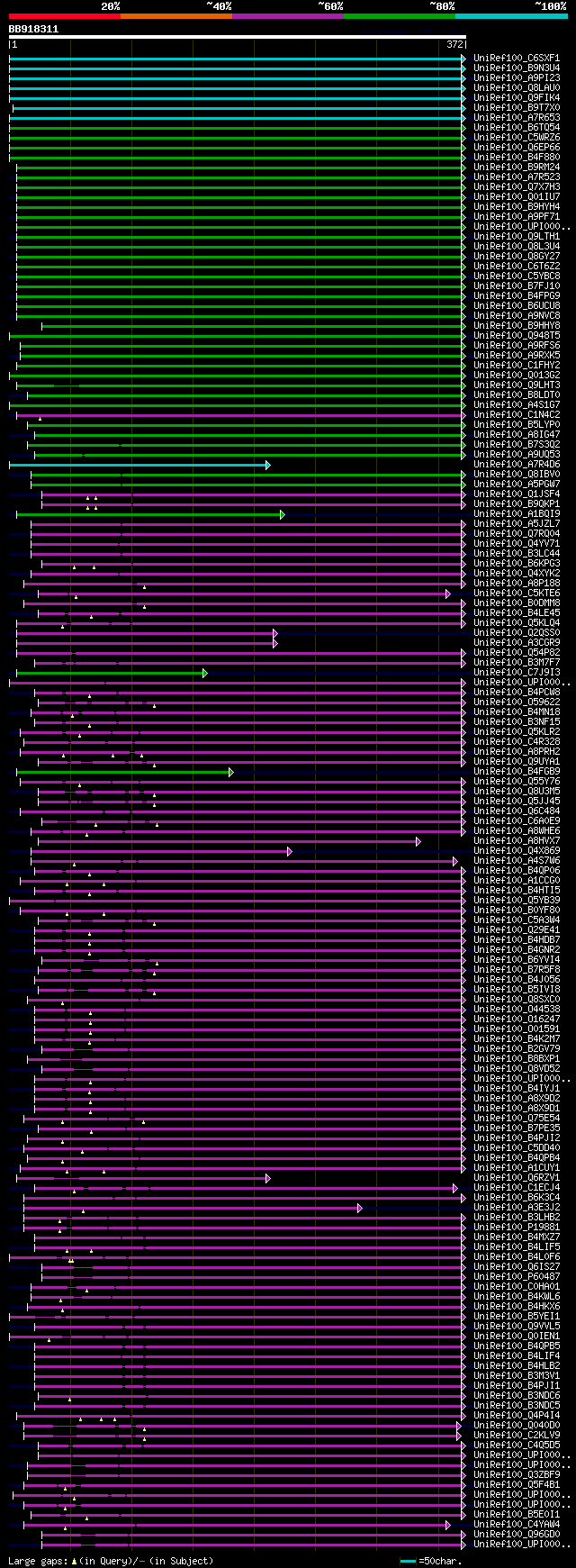Click label UniRef100_Q96GD0
This screenshot has width=576, height=1568.
click(517, 1535)
